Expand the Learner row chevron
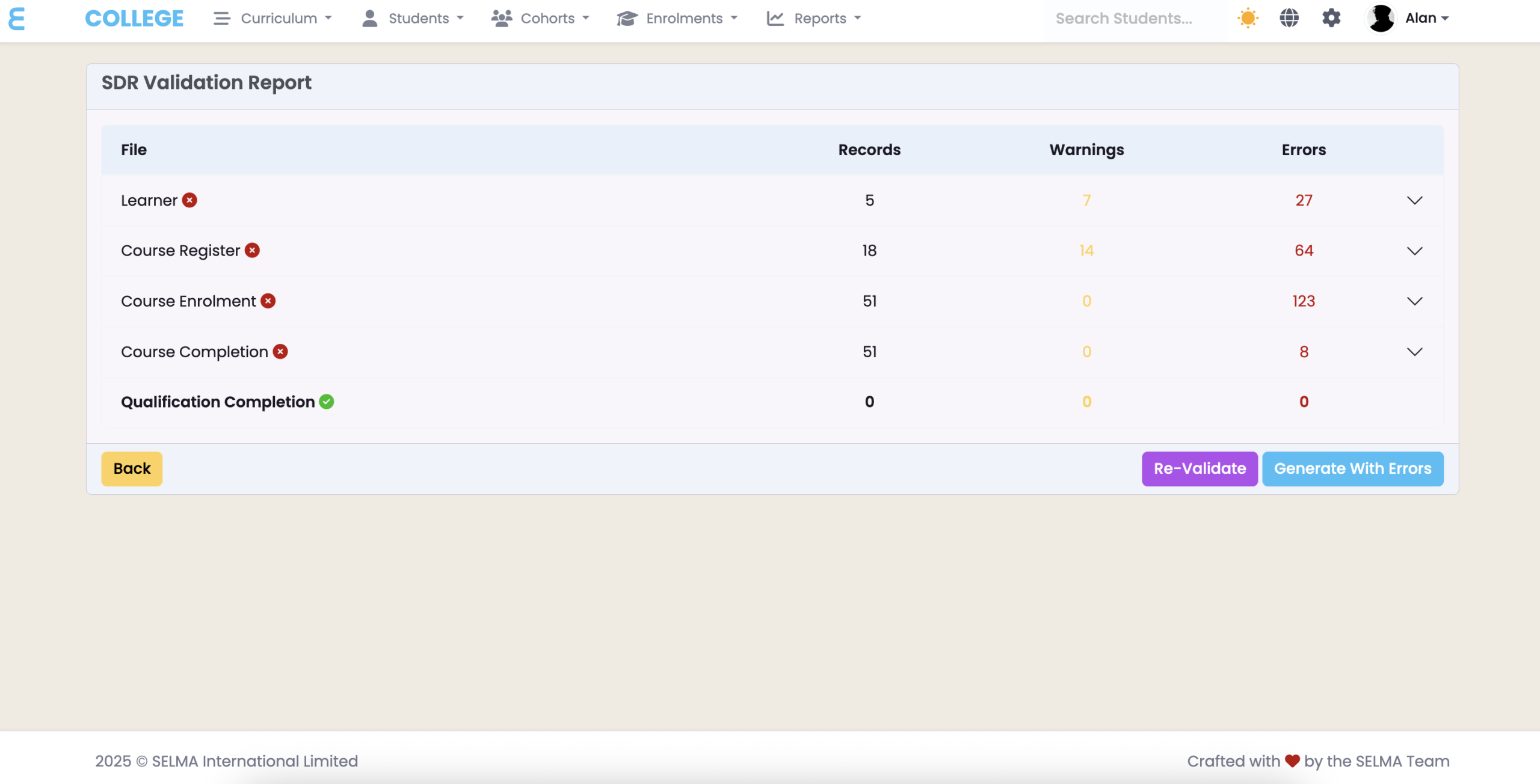 pos(1415,200)
